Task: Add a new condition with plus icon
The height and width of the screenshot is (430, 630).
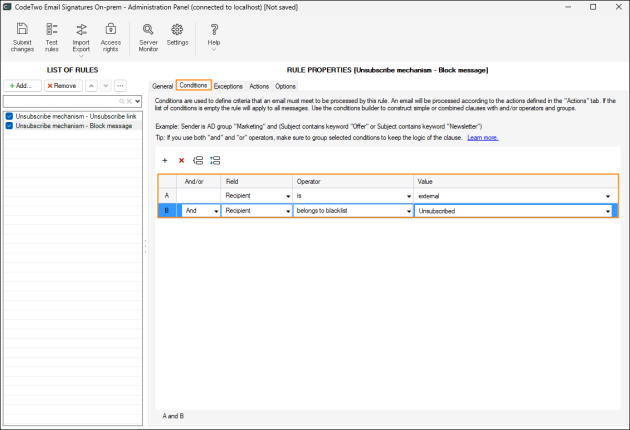Action: pyautogui.click(x=165, y=160)
